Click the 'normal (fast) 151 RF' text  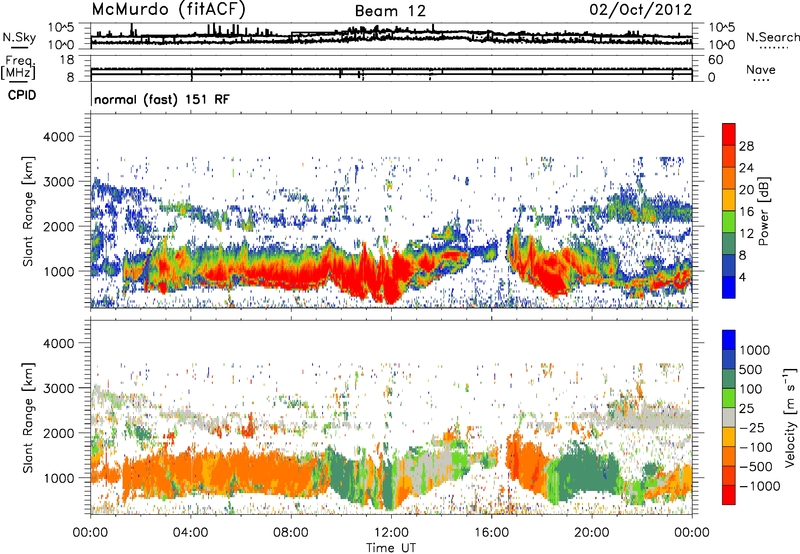tap(162, 99)
